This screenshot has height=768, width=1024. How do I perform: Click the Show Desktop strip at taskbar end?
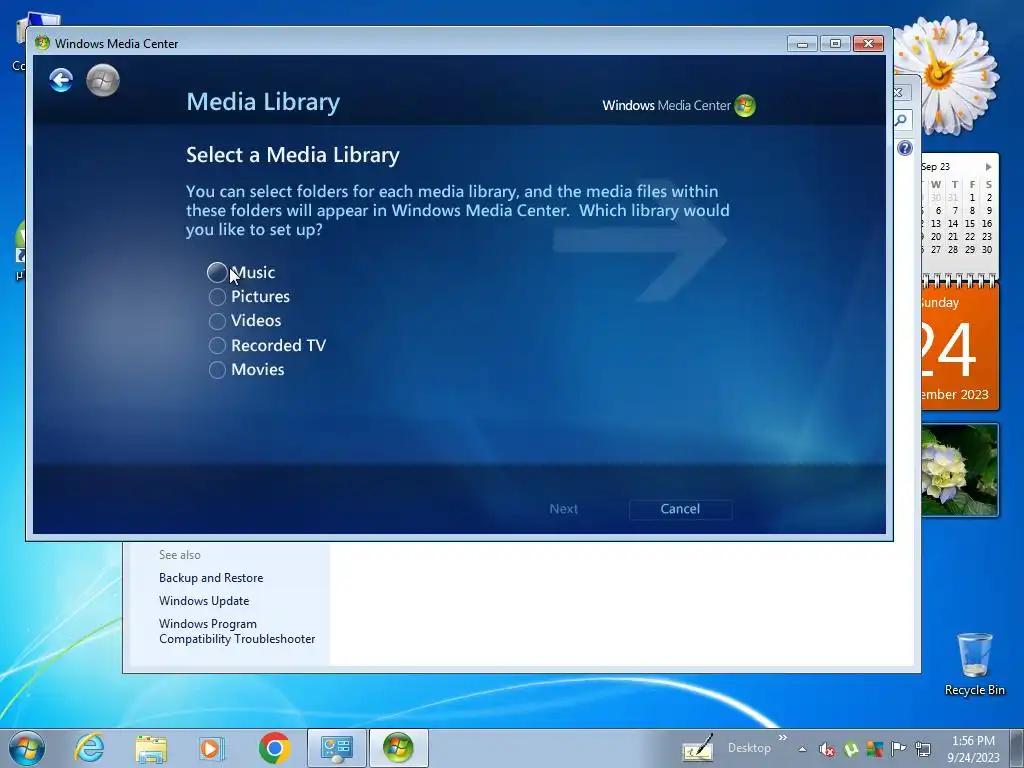click(x=1016, y=749)
